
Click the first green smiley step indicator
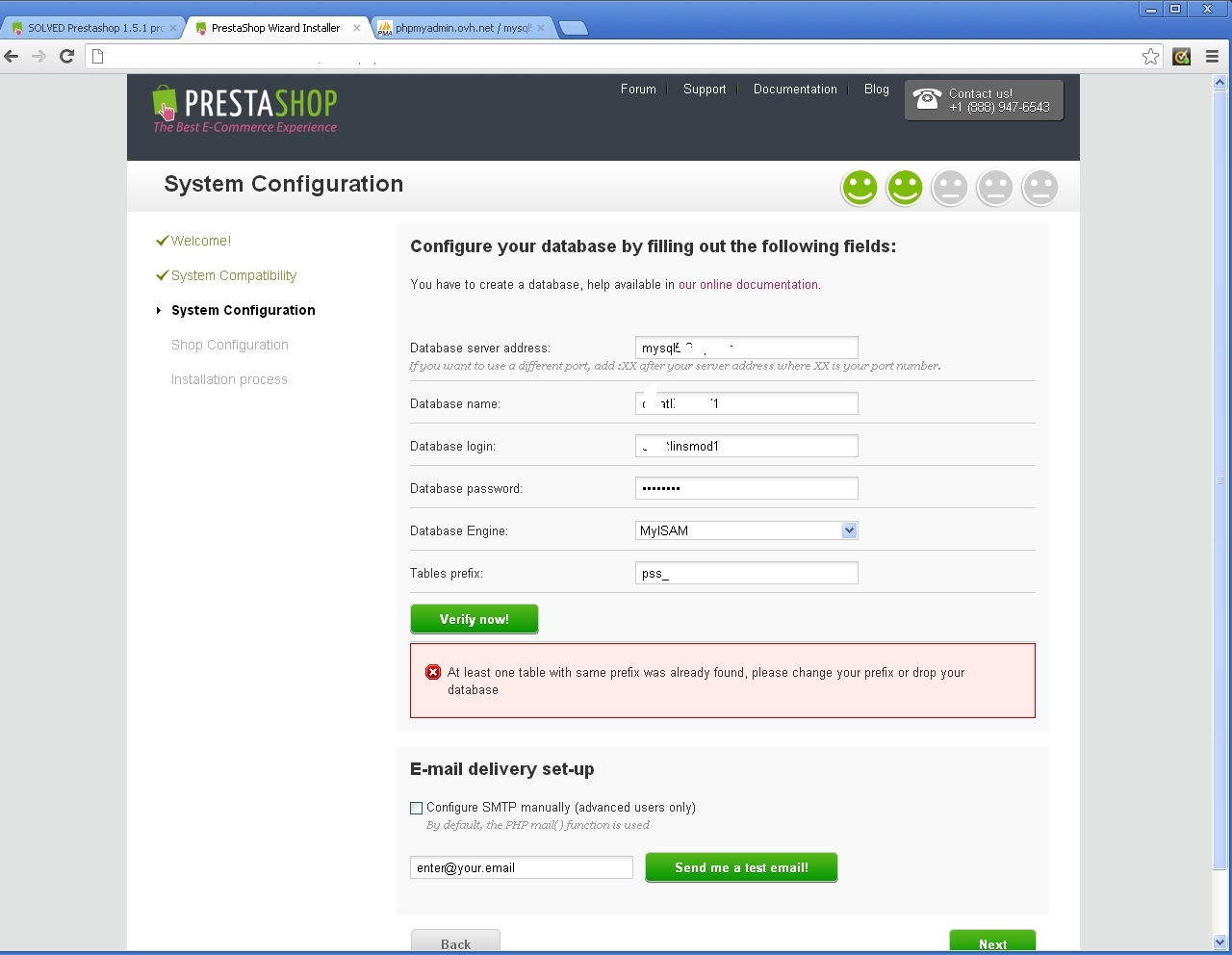click(x=860, y=188)
